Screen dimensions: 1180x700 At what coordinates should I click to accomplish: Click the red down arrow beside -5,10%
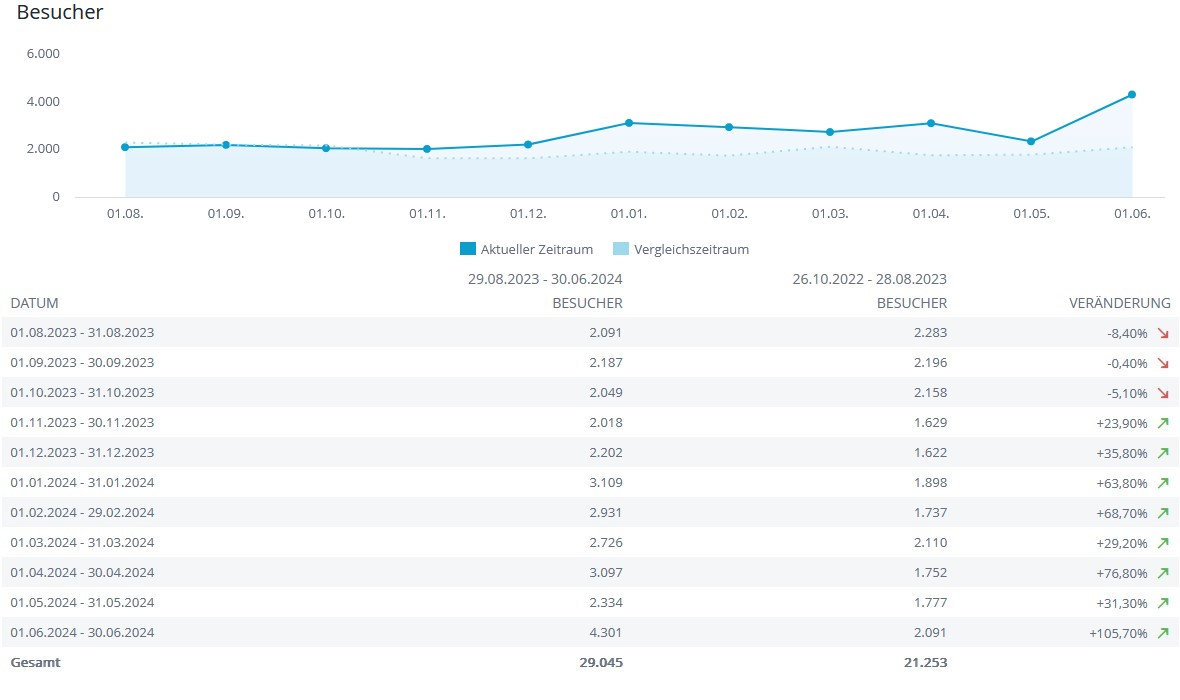click(x=1162, y=393)
